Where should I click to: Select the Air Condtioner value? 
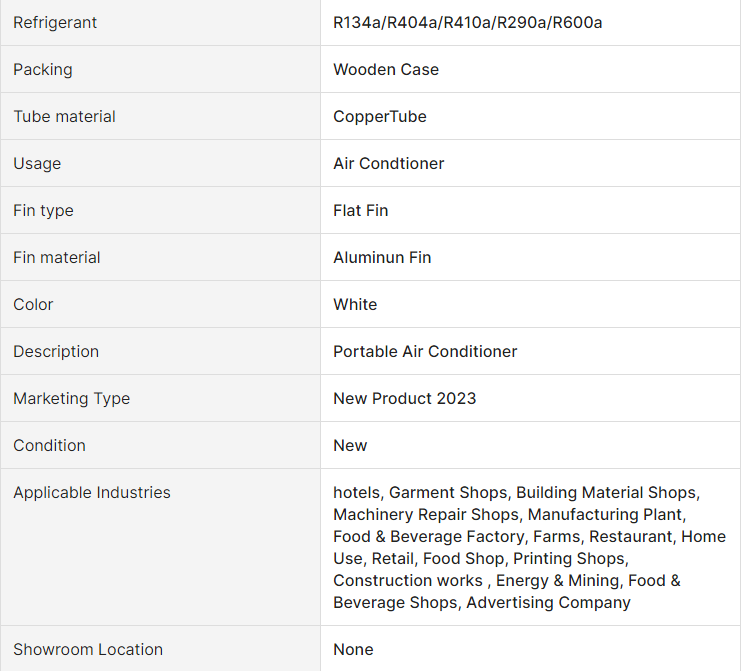tap(389, 163)
